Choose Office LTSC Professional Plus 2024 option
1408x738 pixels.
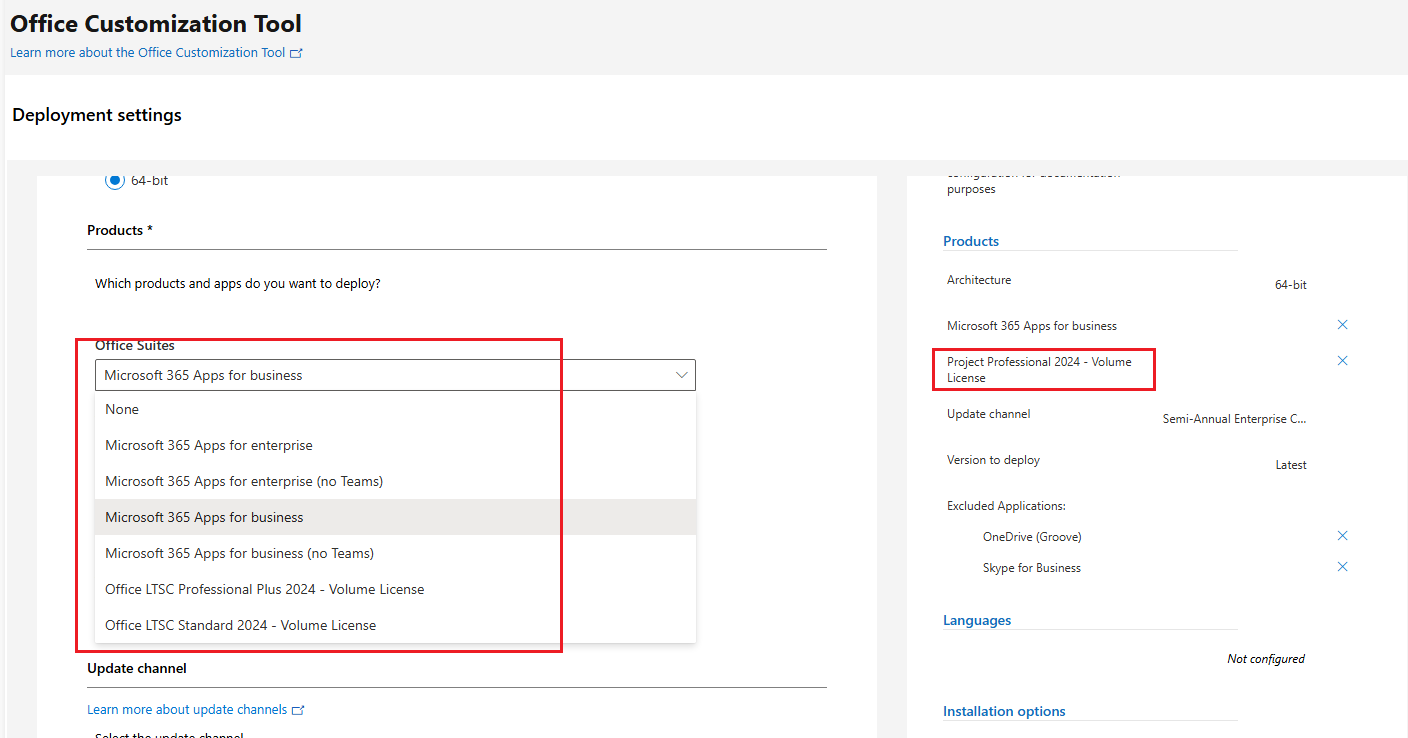[396, 589]
